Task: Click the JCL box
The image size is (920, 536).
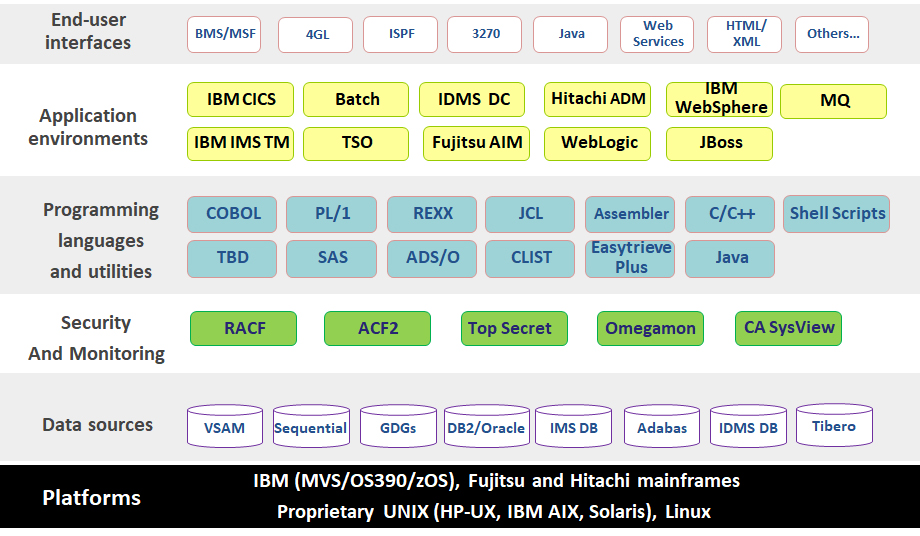Action: 530,214
